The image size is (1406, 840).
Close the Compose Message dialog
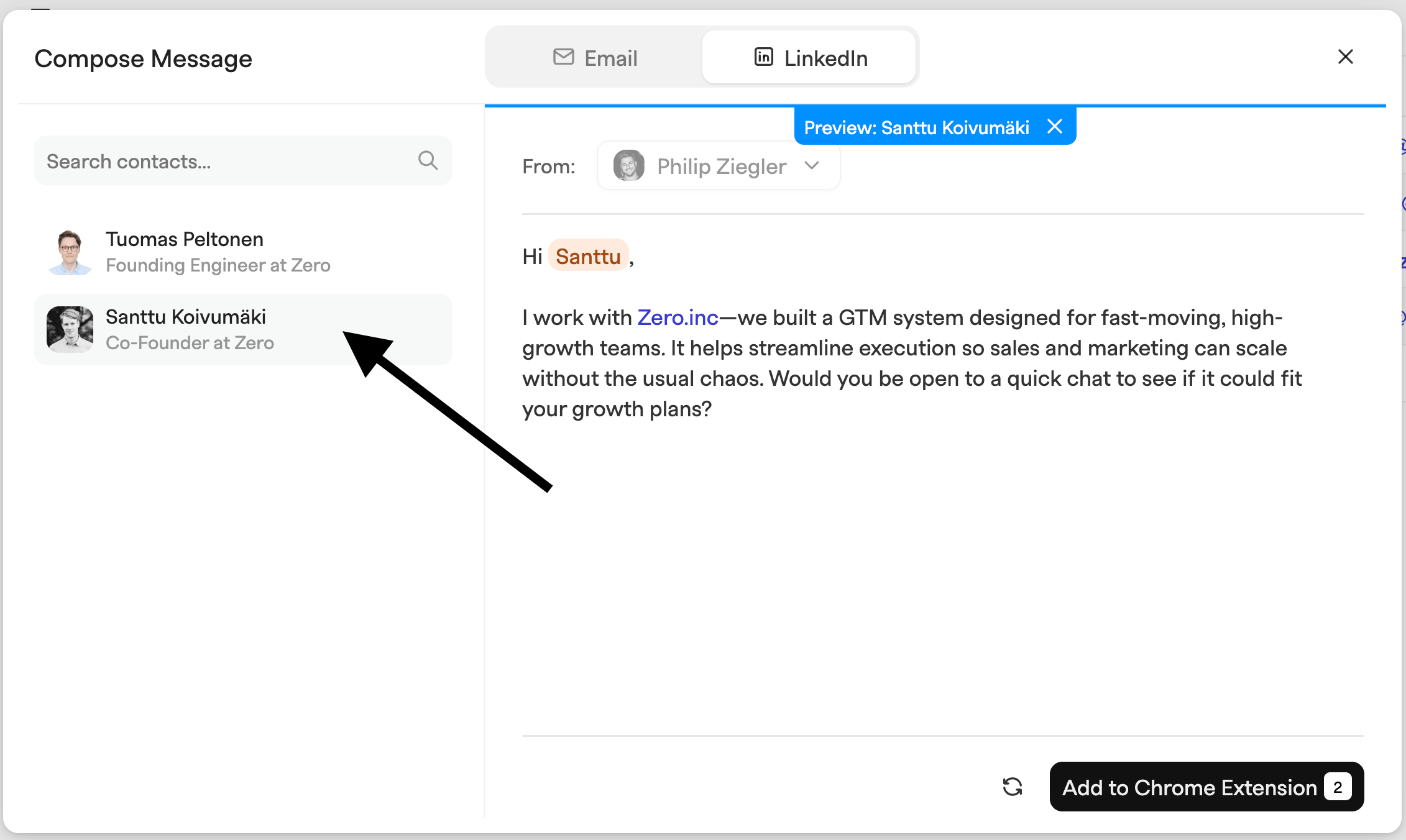pyautogui.click(x=1346, y=57)
